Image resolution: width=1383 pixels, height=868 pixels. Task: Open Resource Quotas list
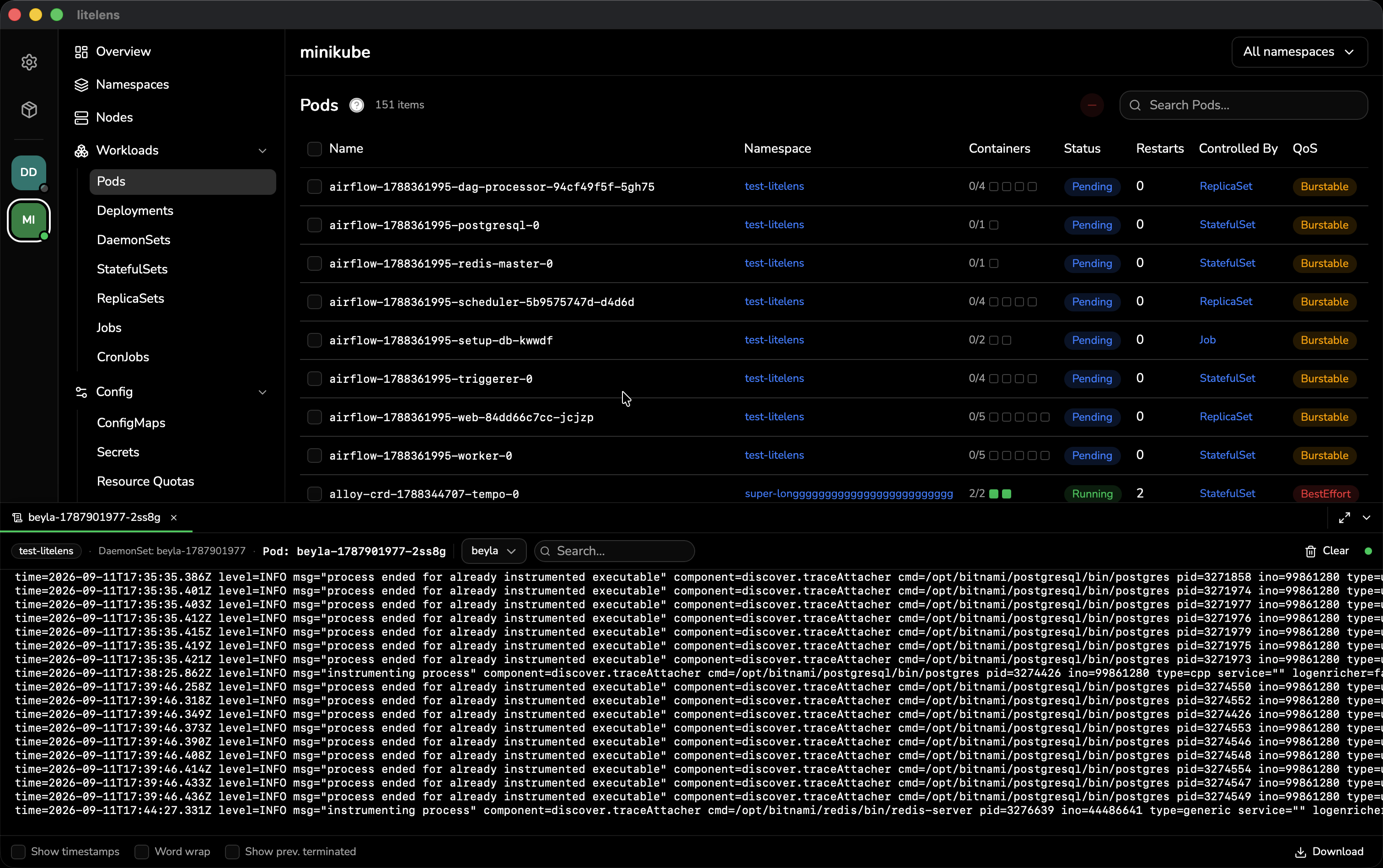tap(145, 482)
